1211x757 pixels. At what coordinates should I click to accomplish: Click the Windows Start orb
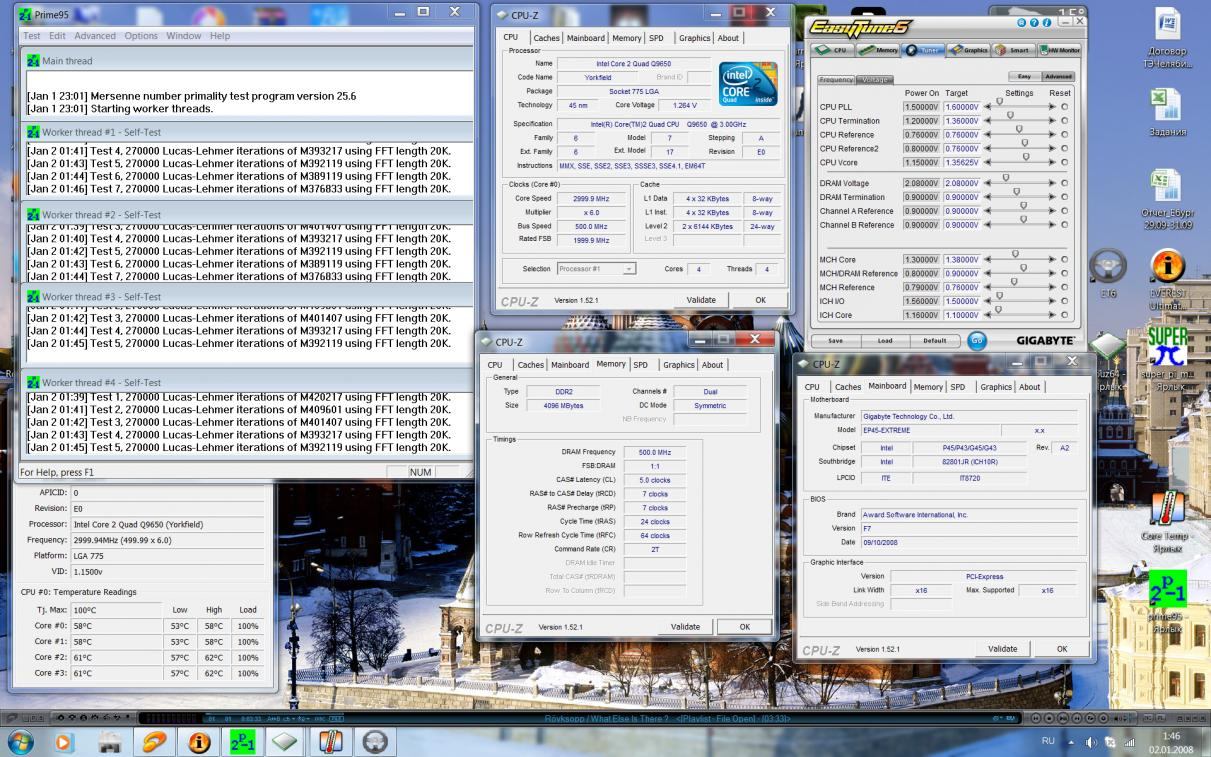click(21, 742)
